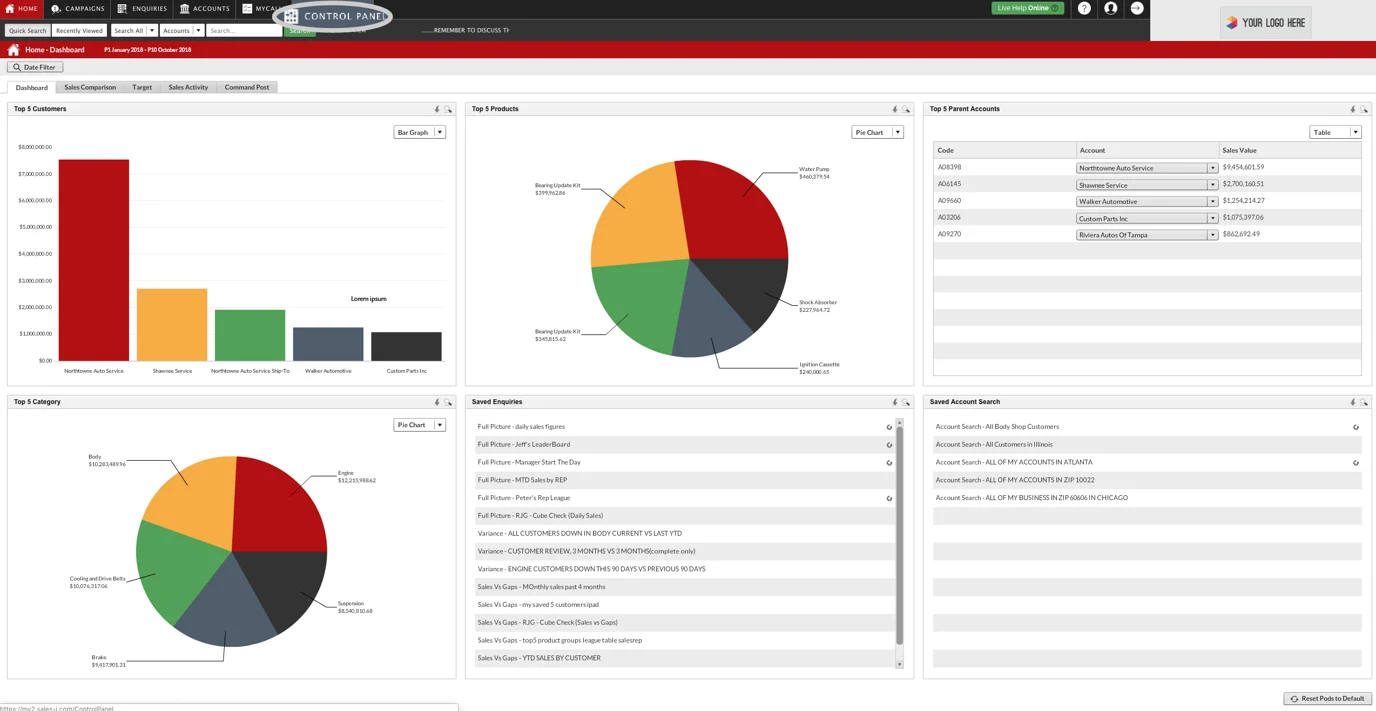Click the Your Logo Here image
The width and height of the screenshot is (1376, 711).
(1265, 22)
